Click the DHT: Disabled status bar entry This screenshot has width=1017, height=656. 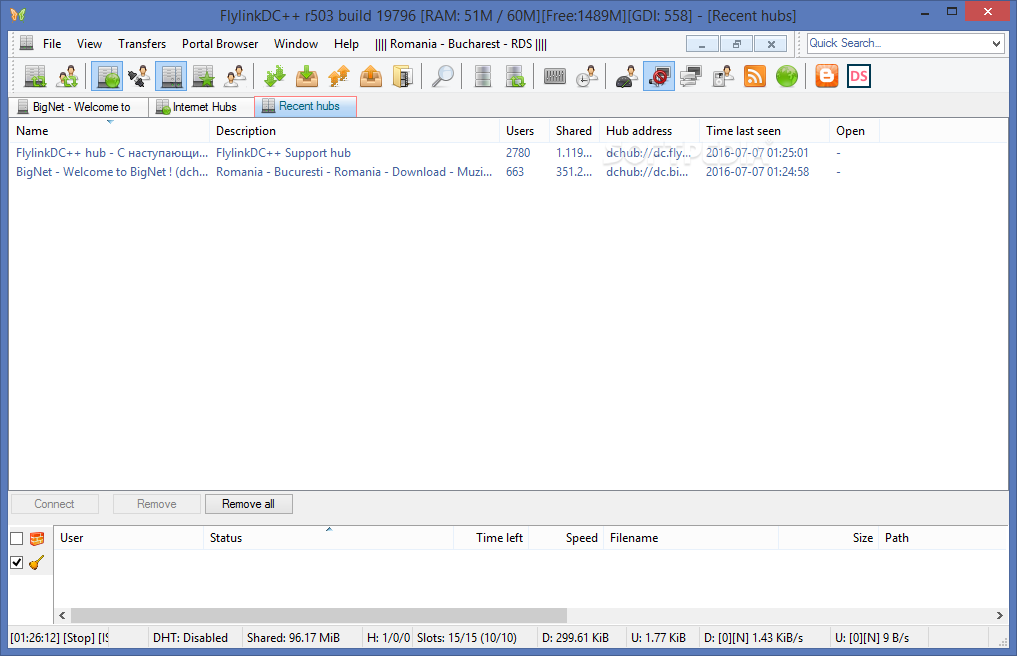(x=195, y=638)
